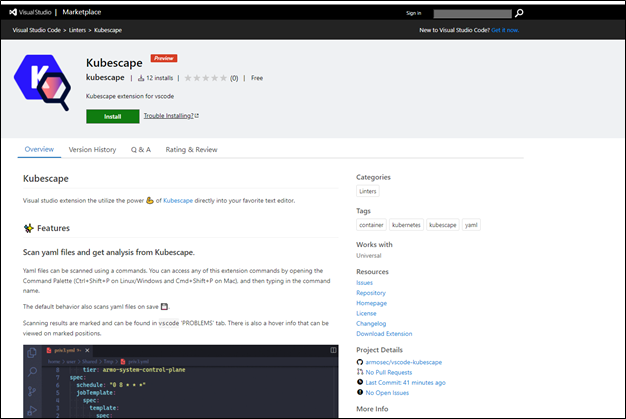Close the yaml editor tab with X
Viewport: 626px width, 419px height.
pos(87,350)
